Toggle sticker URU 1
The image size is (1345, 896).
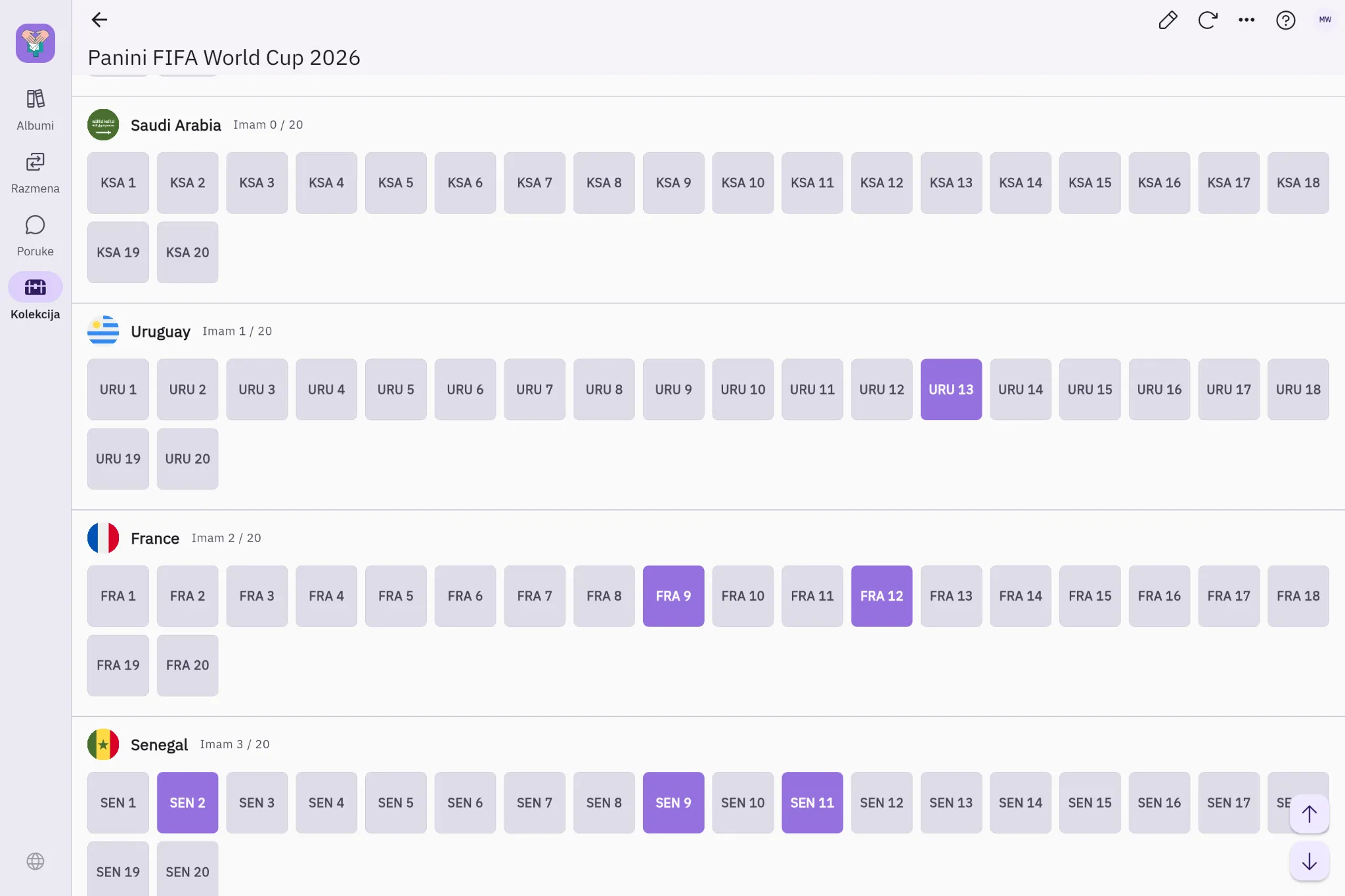[x=118, y=389]
